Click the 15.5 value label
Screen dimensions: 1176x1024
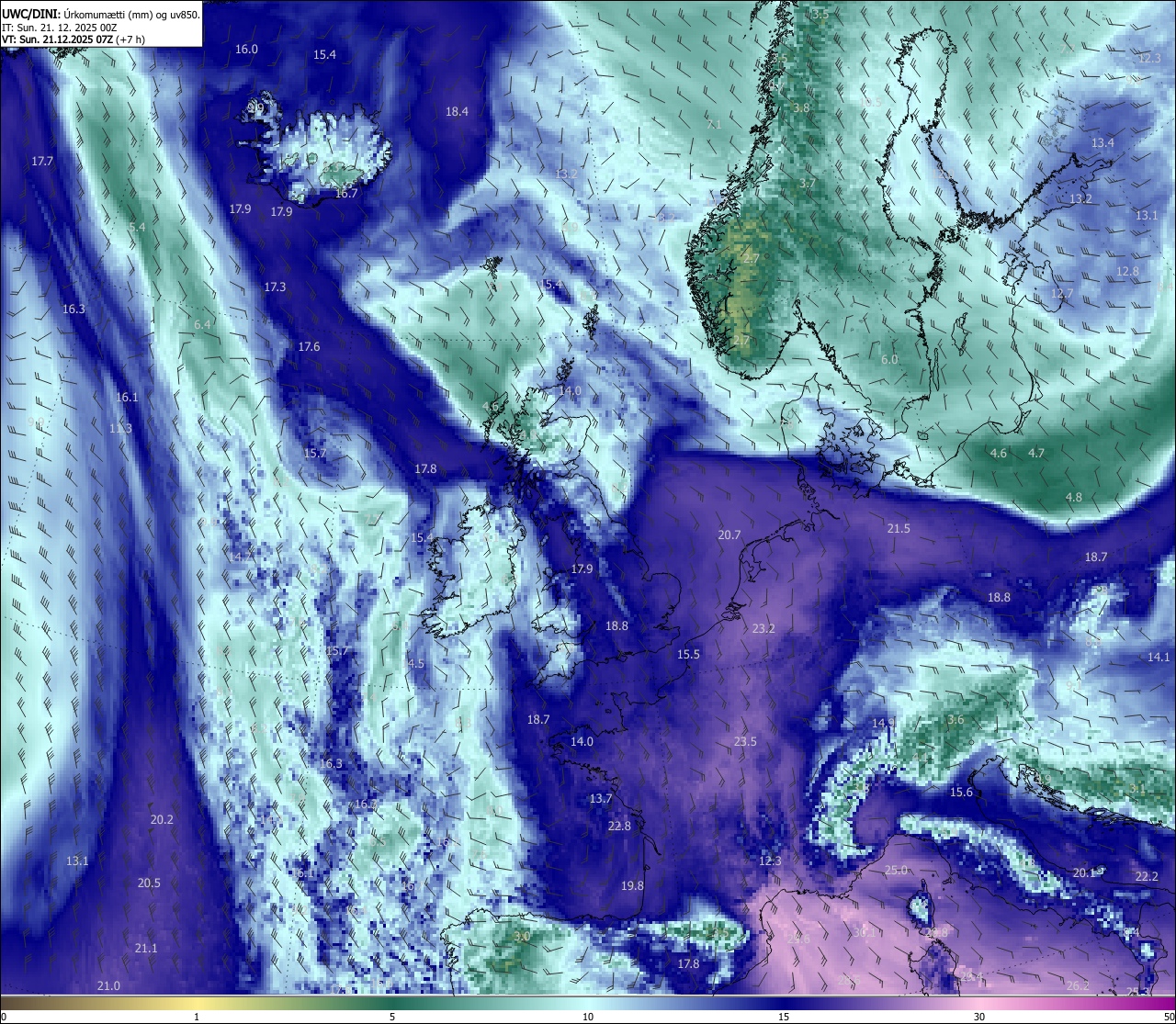click(688, 655)
